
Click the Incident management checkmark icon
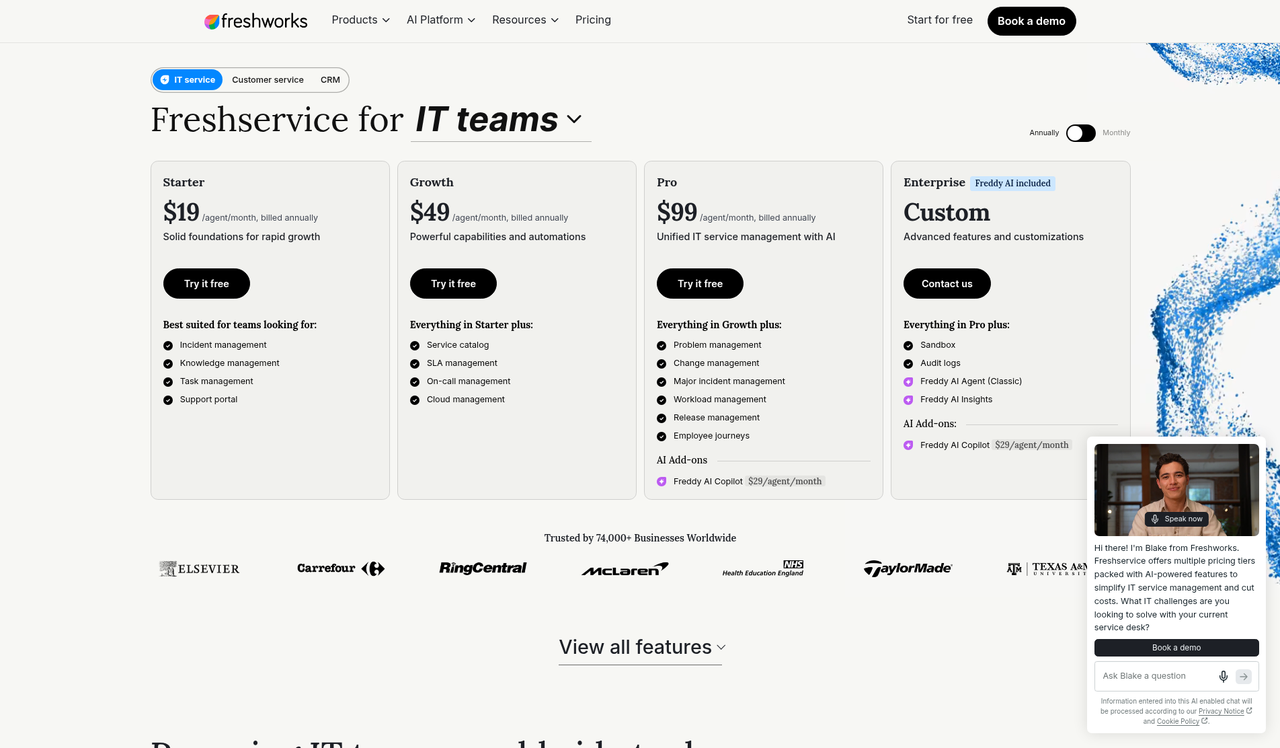tap(168, 346)
